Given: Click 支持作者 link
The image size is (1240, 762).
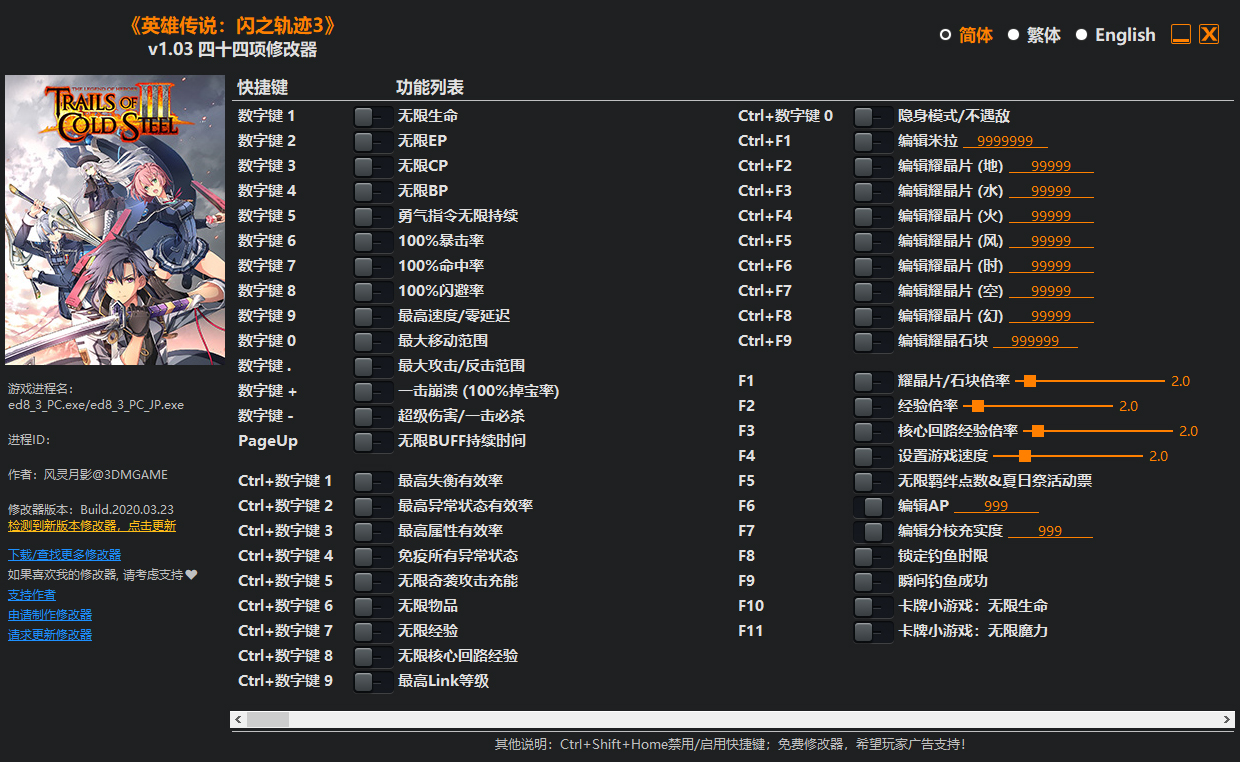Looking at the screenshot, I should point(32,595).
